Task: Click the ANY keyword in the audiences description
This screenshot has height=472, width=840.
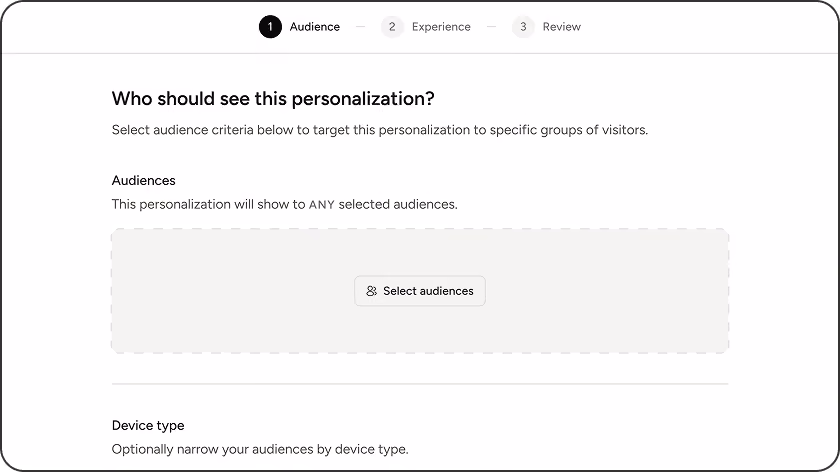Action: 321,205
